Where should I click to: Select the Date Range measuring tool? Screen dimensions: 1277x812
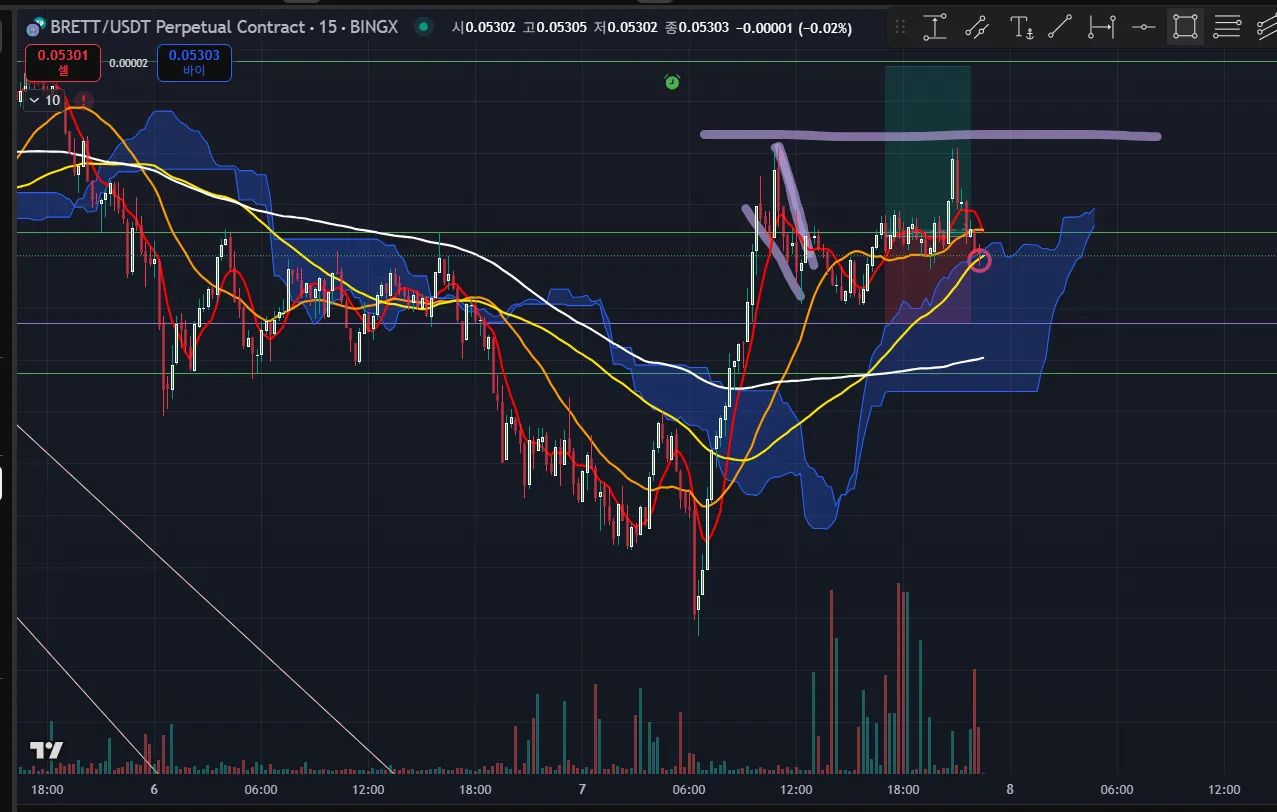click(1102, 27)
